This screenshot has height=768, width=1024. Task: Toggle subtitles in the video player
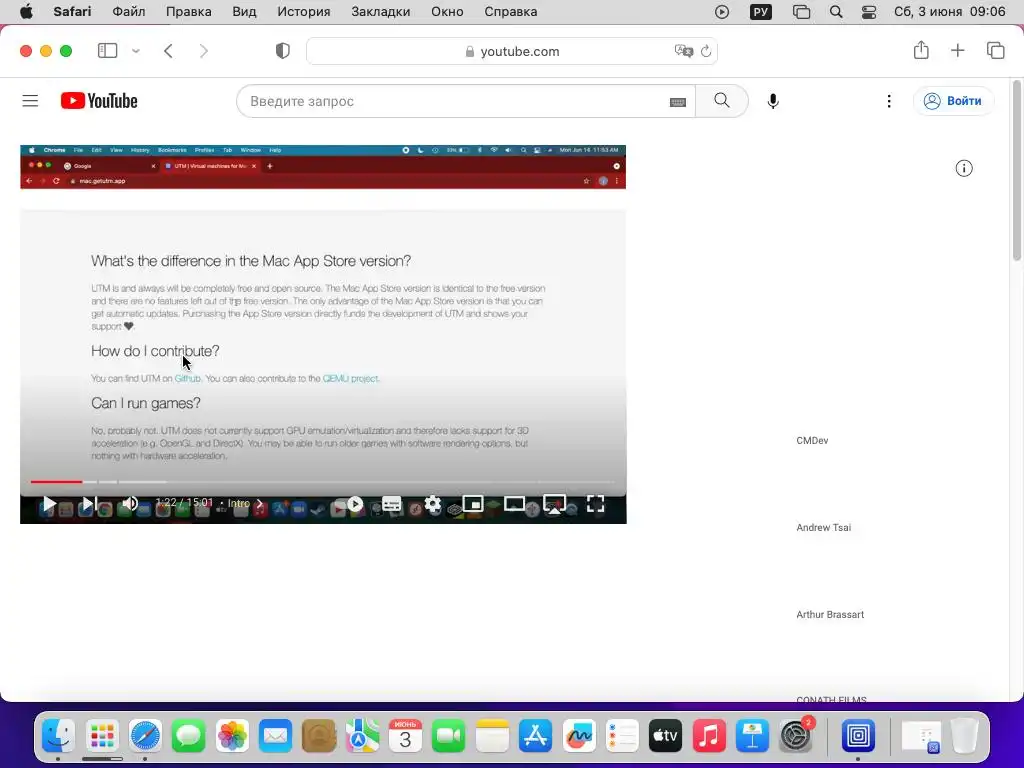tap(392, 504)
